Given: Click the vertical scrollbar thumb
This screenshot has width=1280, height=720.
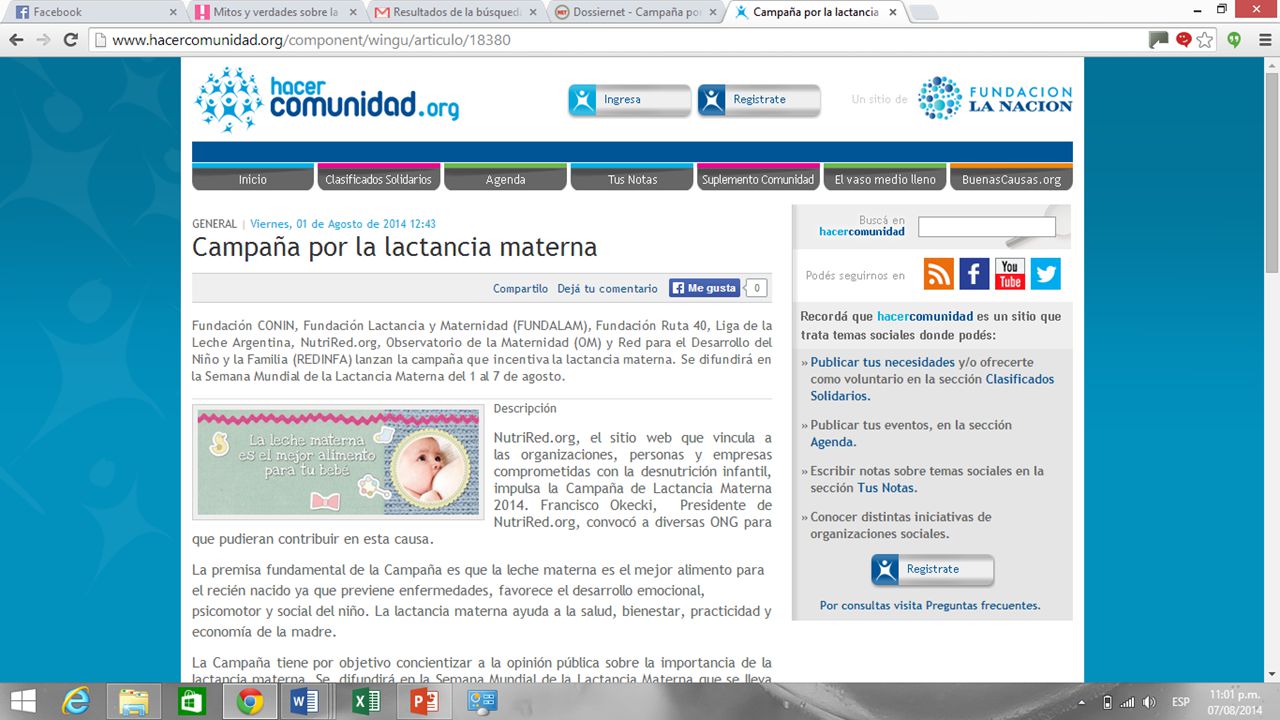Looking at the screenshot, I should coord(1272,170).
